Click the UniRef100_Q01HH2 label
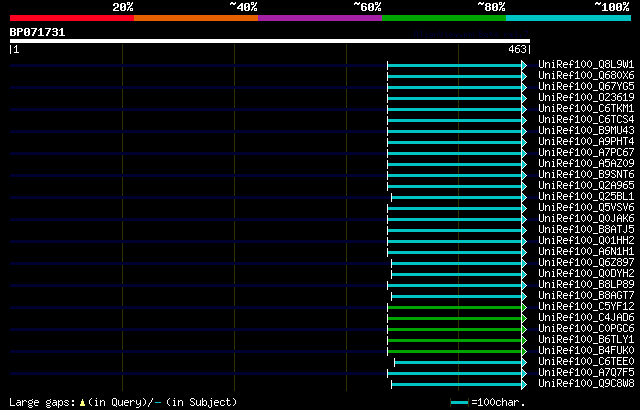The width and height of the screenshot is (640, 410). (586, 241)
